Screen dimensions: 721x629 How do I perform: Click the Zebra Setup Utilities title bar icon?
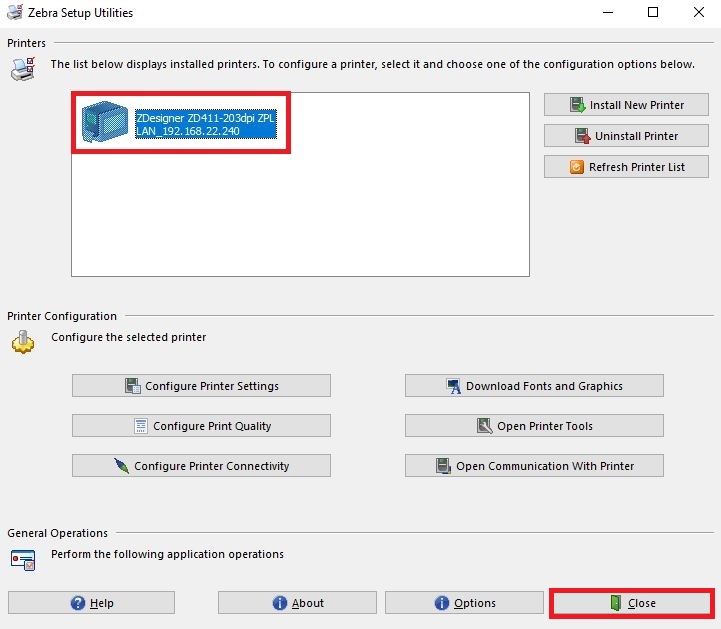[x=15, y=12]
